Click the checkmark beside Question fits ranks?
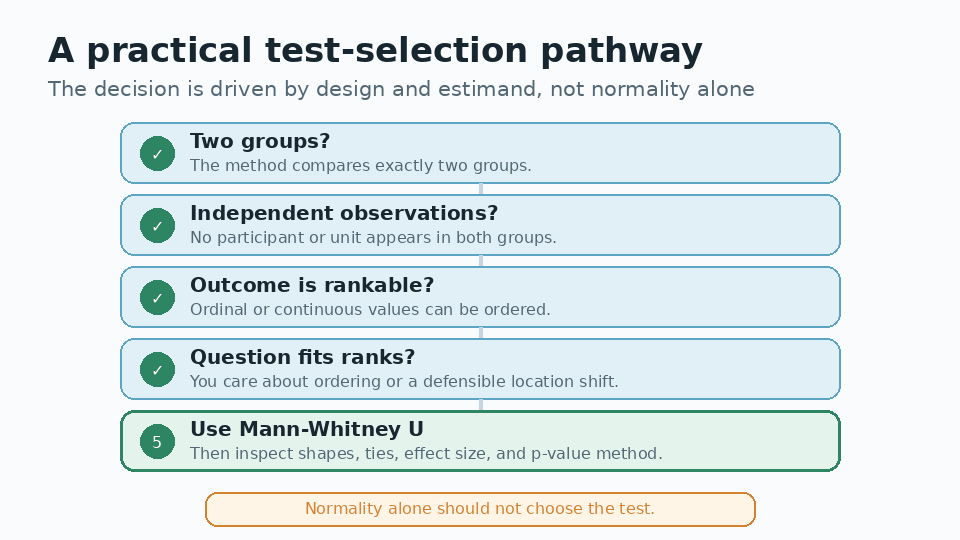 click(x=157, y=370)
